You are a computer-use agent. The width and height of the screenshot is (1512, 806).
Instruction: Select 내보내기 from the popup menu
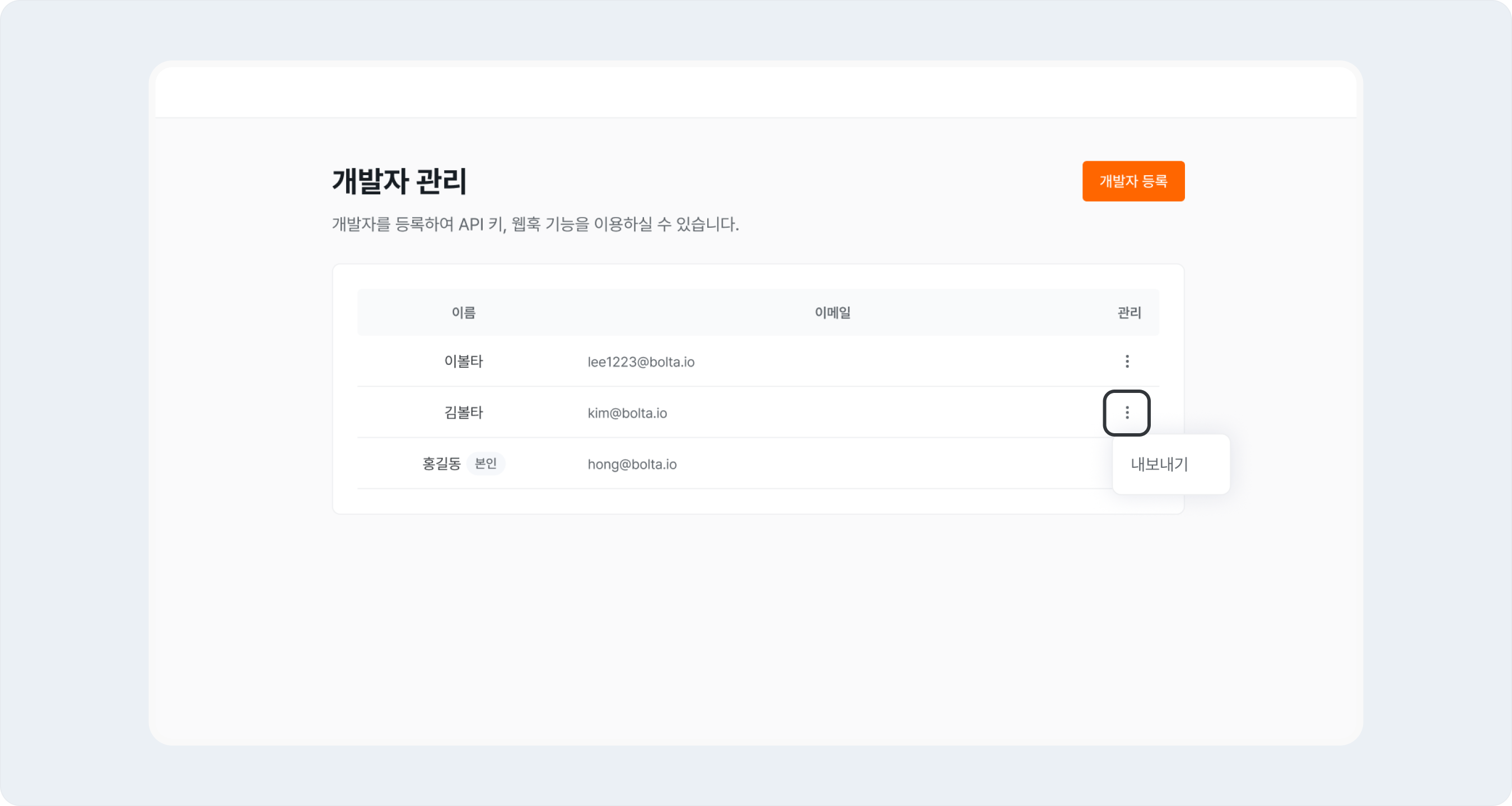pyautogui.click(x=1159, y=465)
